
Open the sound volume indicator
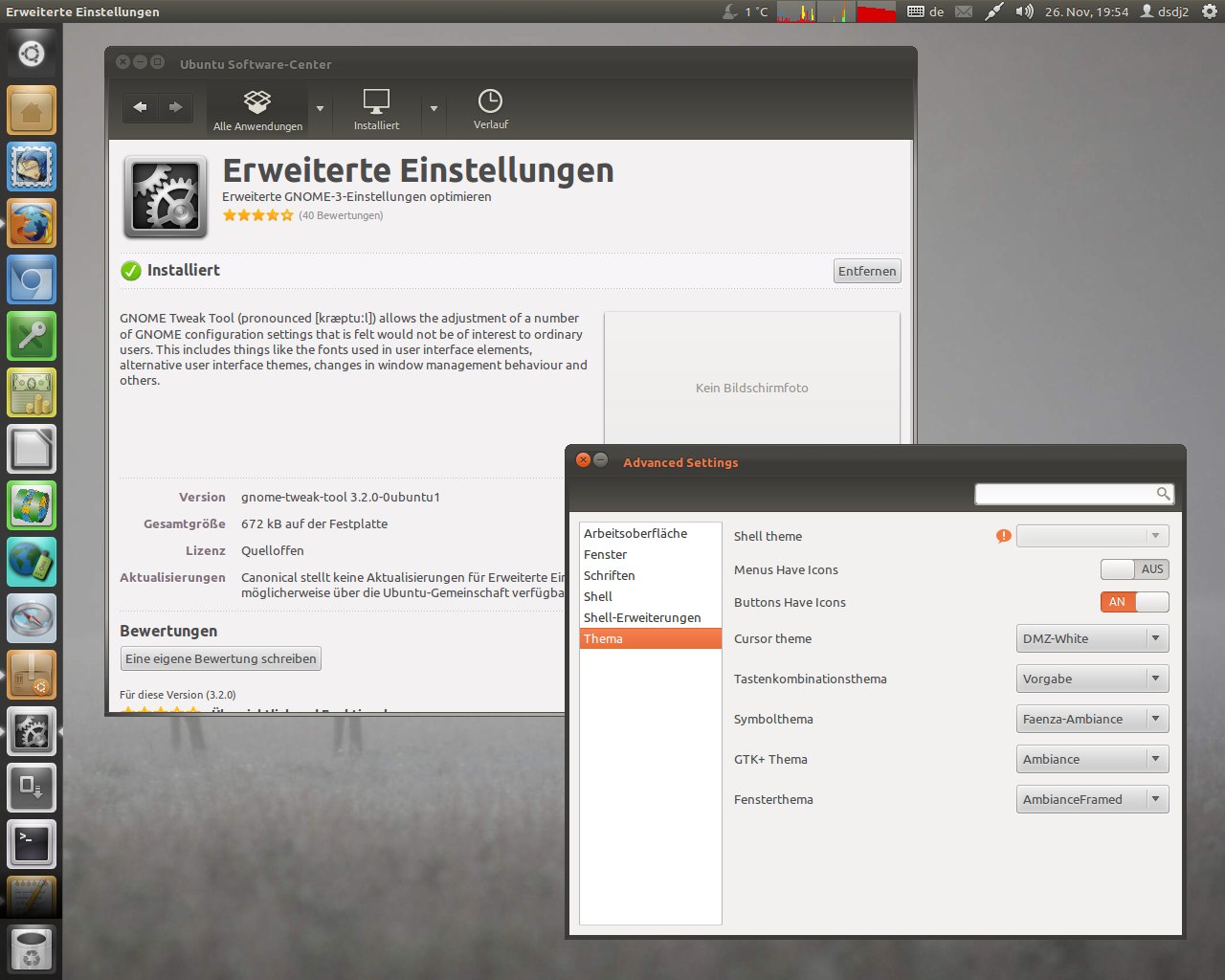1024,11
